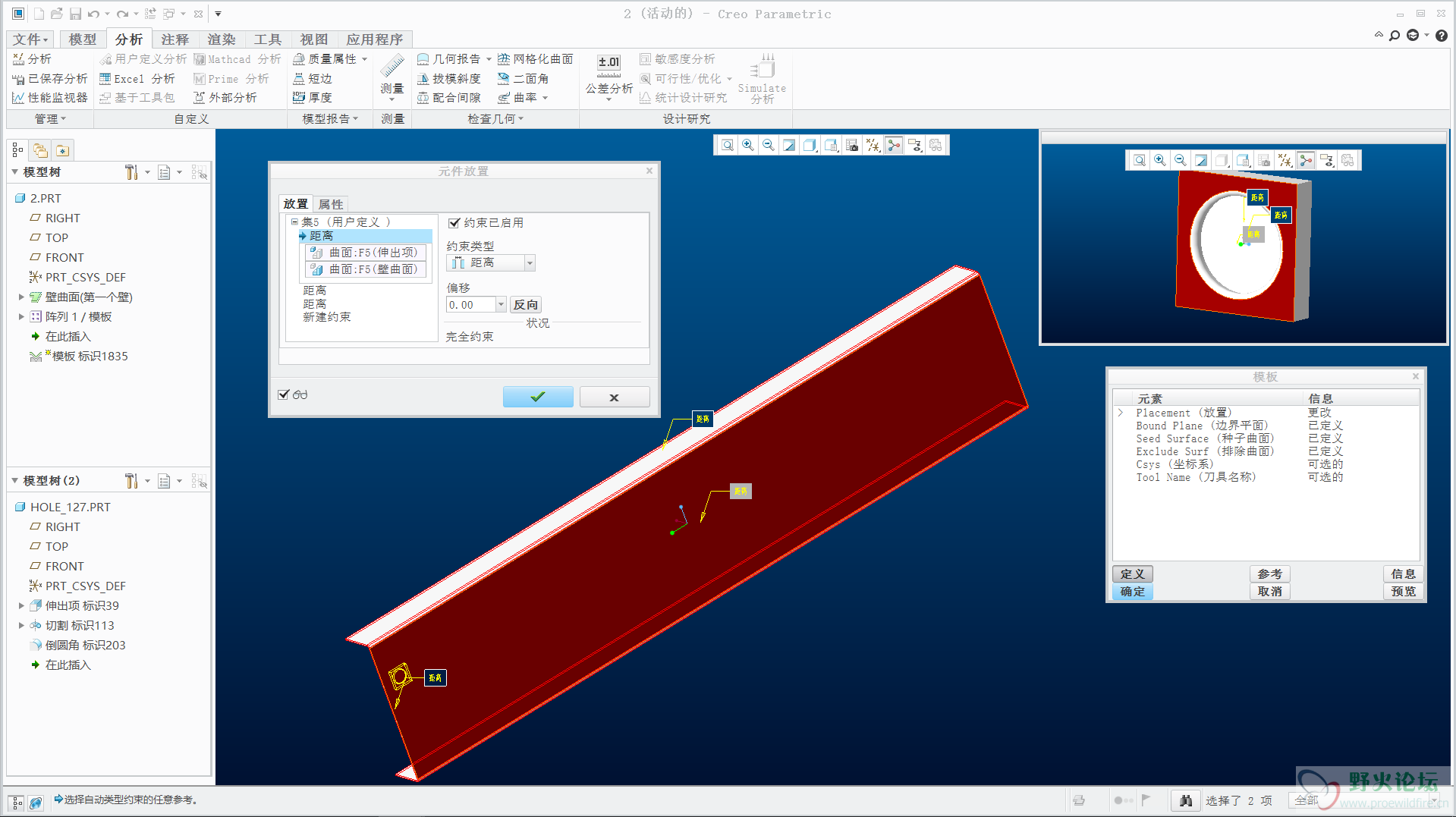This screenshot has height=817, width=1456.
Task: Click the 拔模斜度 draft check tool
Action: (x=449, y=78)
